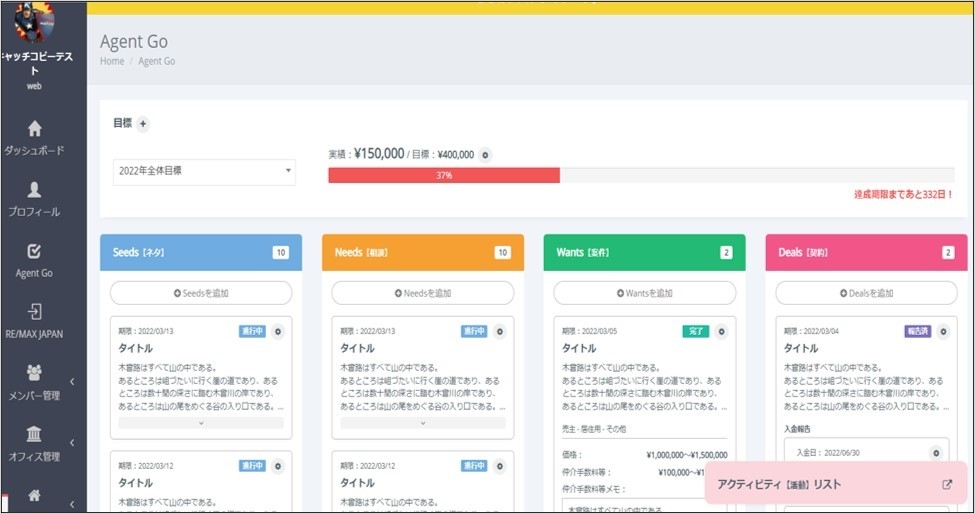Screen dimensions: 975x514
Task: Select the Agent Go checkbox icon in sidebar
Action: click(34, 251)
